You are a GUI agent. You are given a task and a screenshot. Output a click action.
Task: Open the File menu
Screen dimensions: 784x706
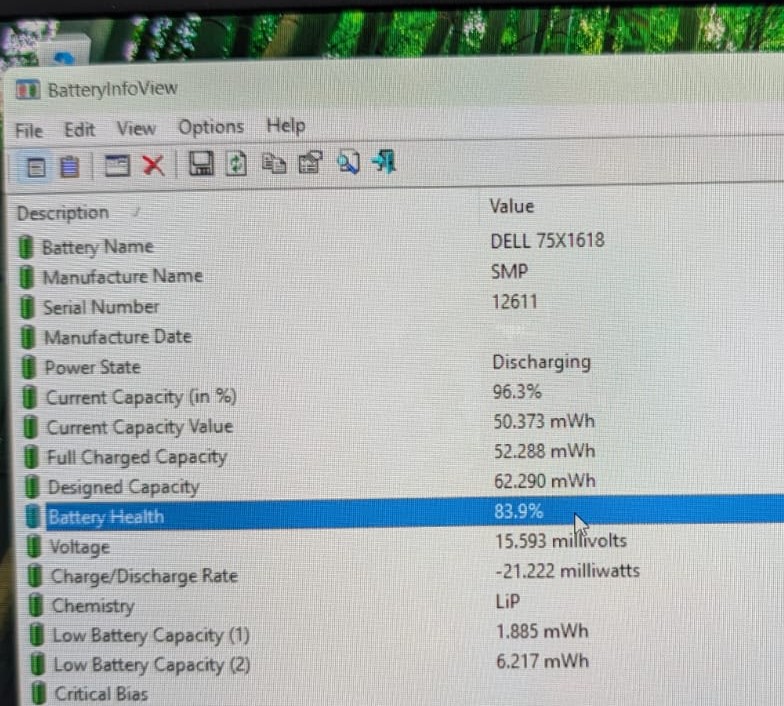click(x=28, y=131)
